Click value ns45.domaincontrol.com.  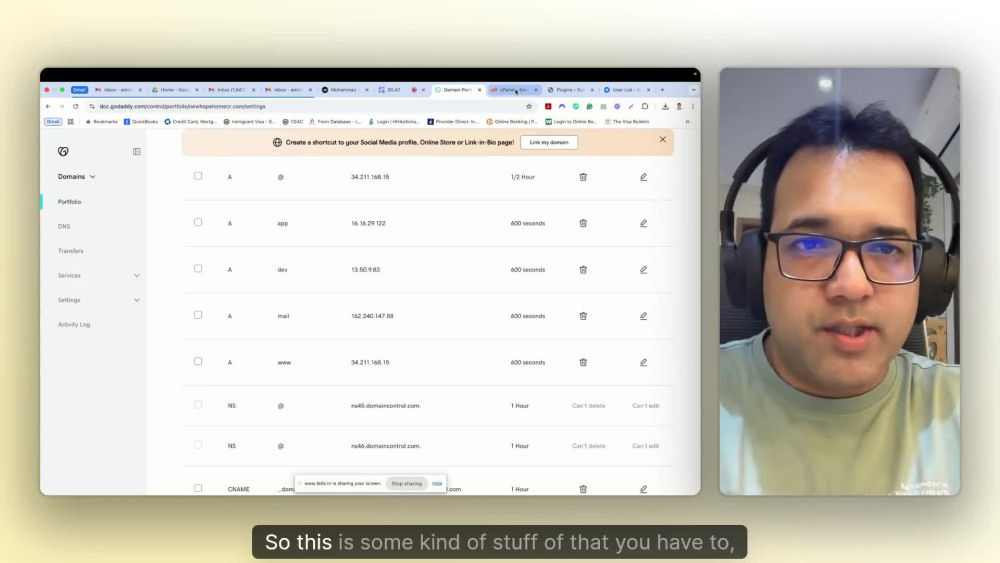(x=386, y=406)
